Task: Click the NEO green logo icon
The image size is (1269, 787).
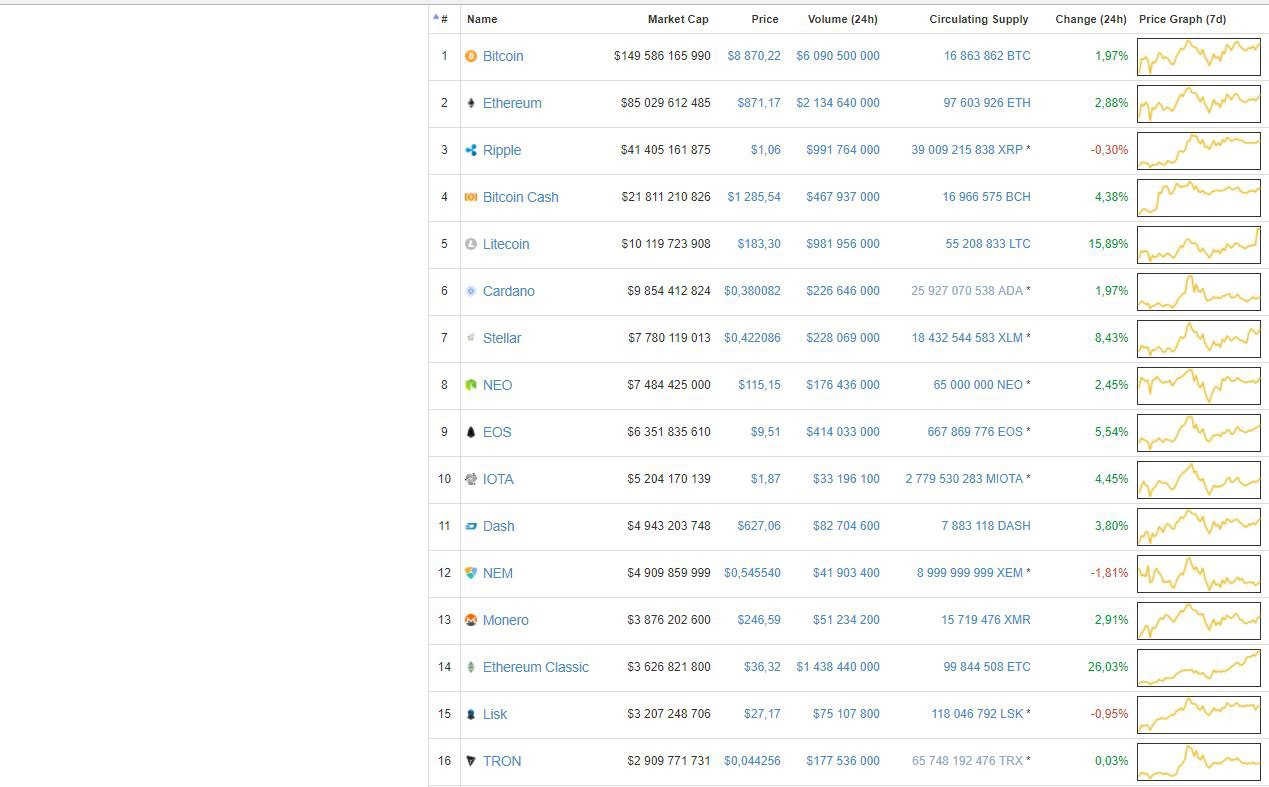Action: [471, 385]
